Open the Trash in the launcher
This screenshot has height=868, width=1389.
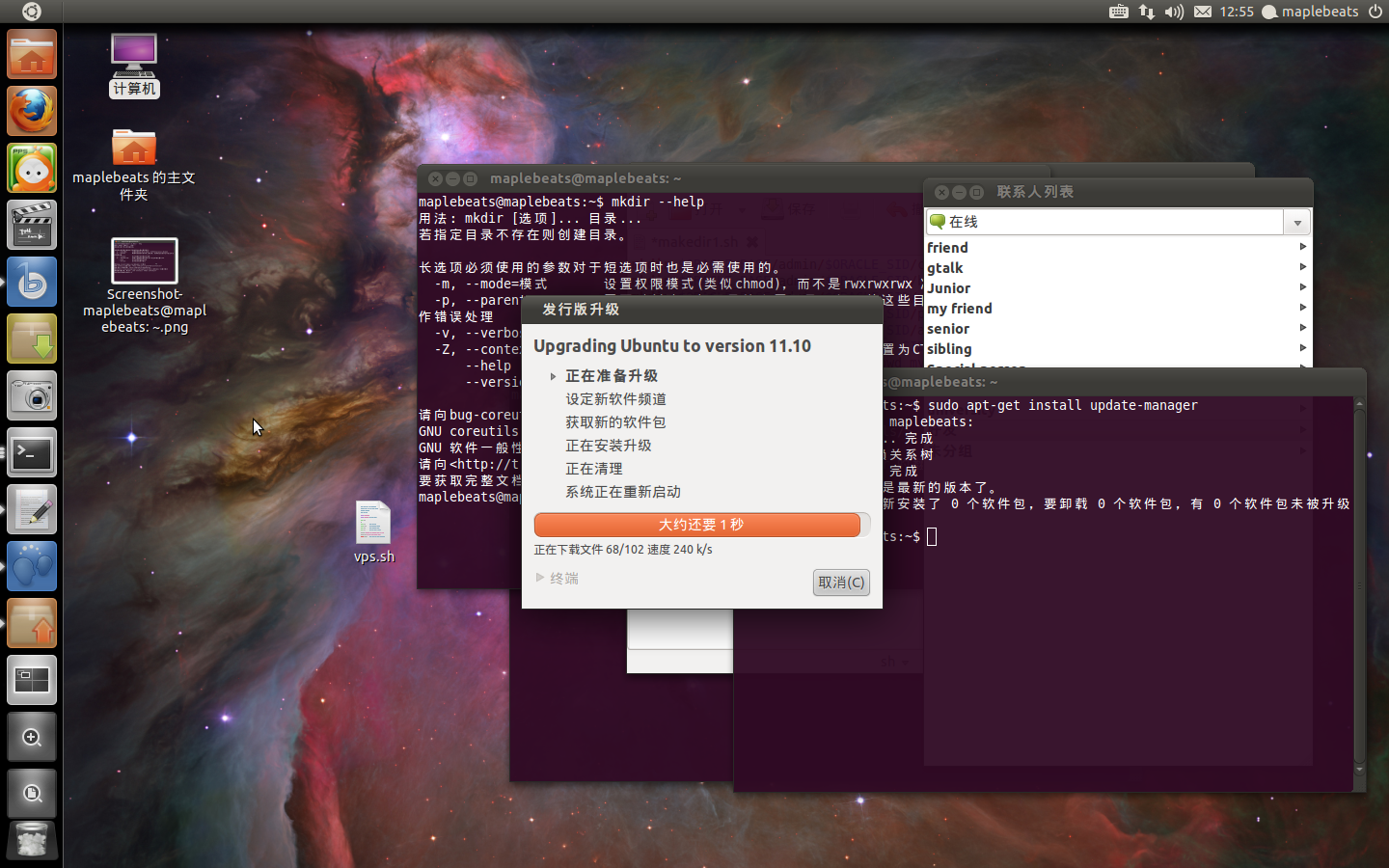(32, 841)
